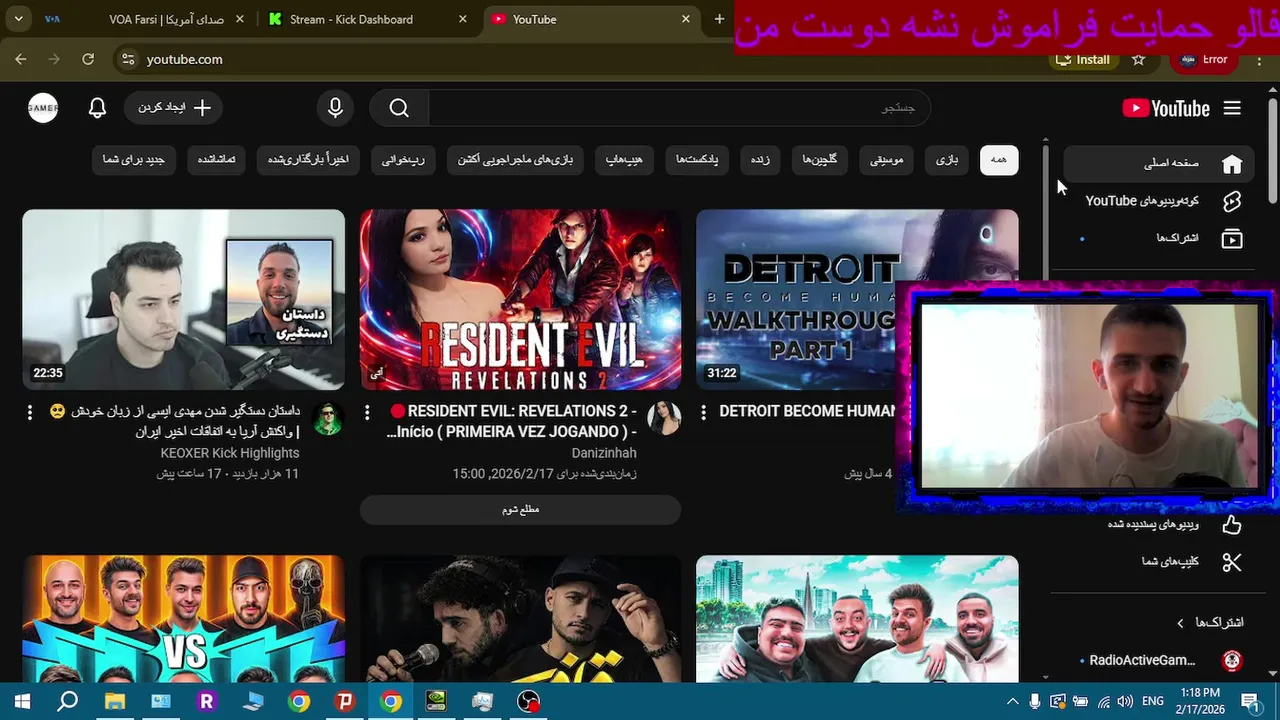Open options menu for KEOXER video
This screenshot has width=1280, height=720.
coord(30,412)
